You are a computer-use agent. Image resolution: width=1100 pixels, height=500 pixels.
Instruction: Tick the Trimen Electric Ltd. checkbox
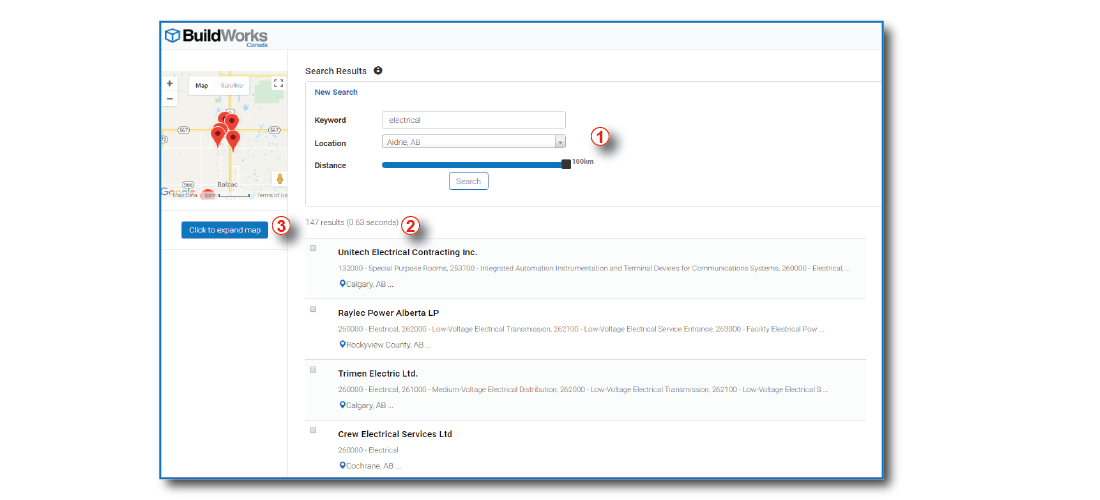point(313,370)
